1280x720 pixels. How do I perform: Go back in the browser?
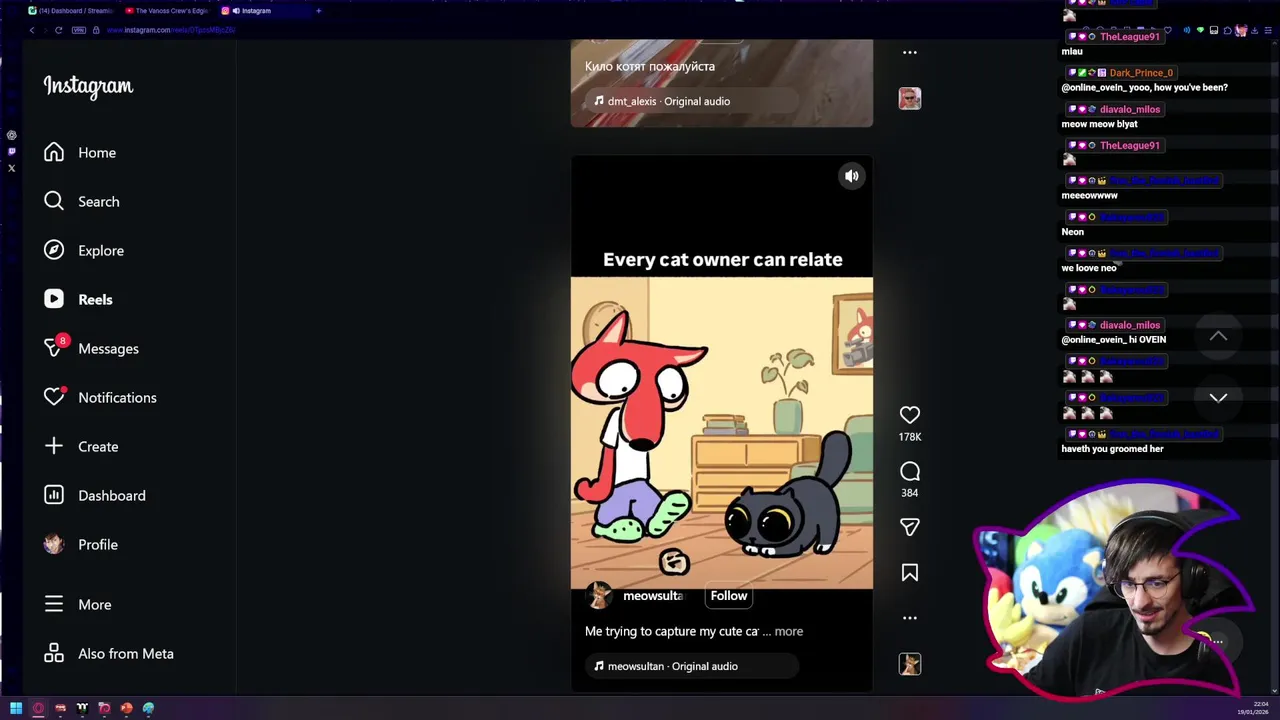[x=32, y=30]
